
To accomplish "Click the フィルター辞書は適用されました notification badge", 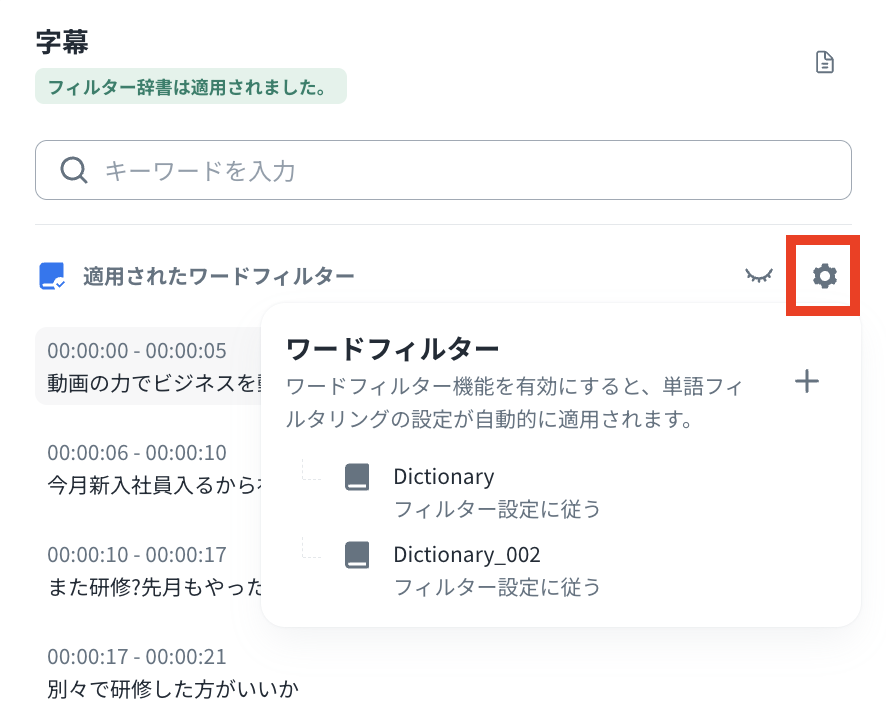I will point(190,87).
